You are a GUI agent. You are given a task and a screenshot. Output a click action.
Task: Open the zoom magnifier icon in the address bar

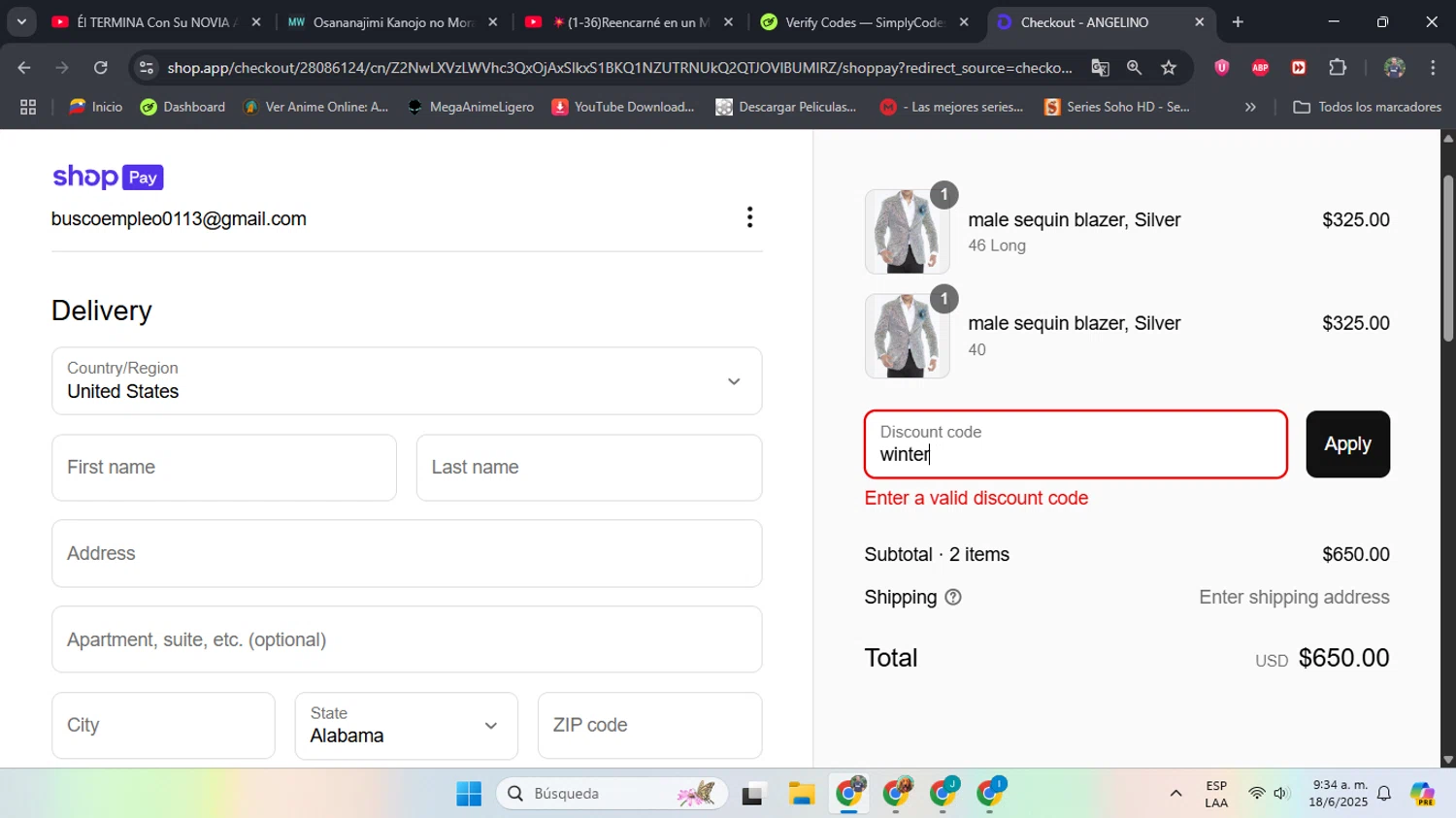click(1134, 68)
